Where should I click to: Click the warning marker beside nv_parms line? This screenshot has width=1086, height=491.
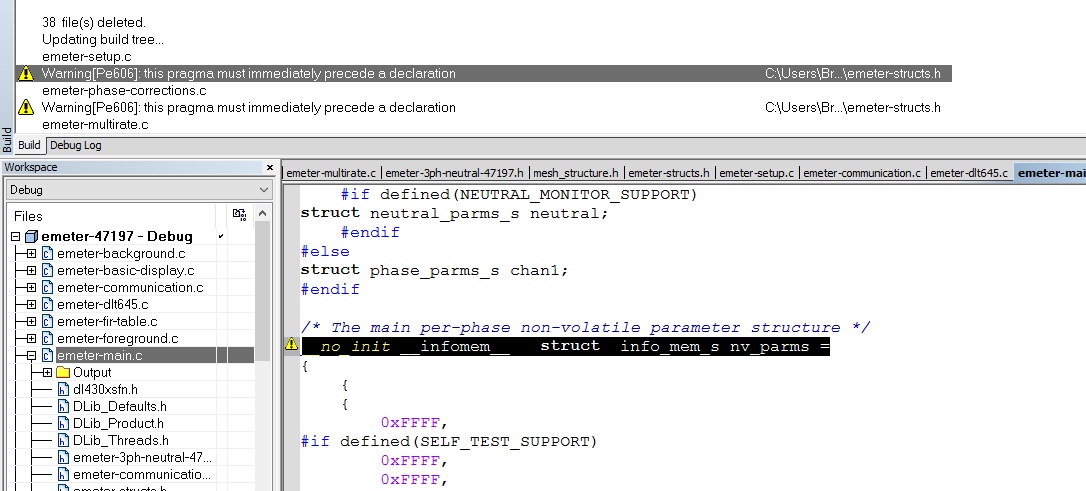pyautogui.click(x=292, y=344)
